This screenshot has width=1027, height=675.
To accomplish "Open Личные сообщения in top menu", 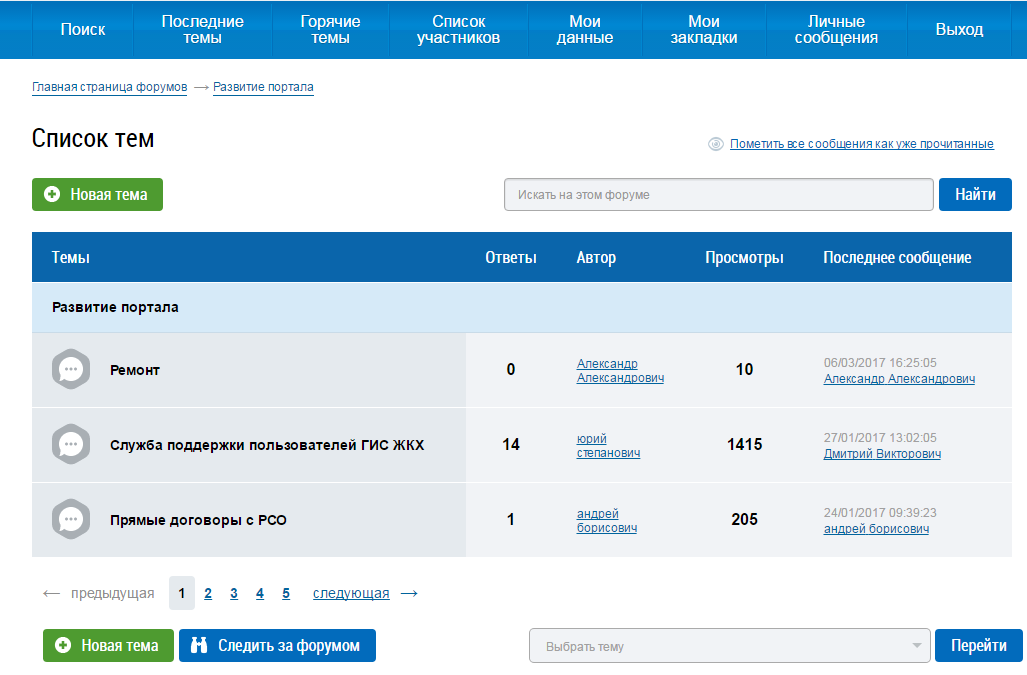I will [843, 30].
